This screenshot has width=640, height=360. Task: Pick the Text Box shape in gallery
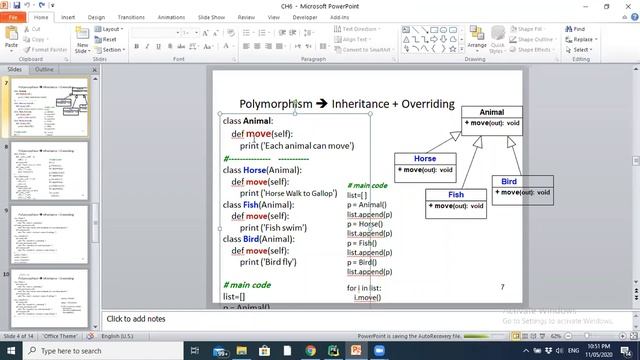coord(406,30)
